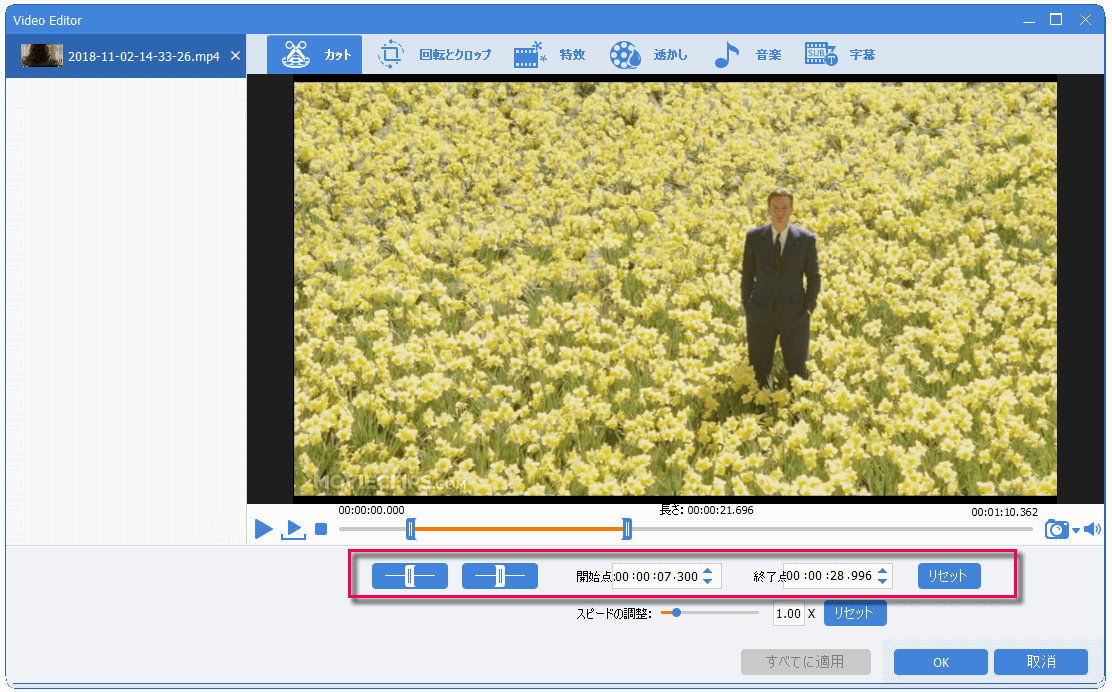Open the 特效 effects tab
Viewport: 1112px width, 692px height.
pos(550,55)
